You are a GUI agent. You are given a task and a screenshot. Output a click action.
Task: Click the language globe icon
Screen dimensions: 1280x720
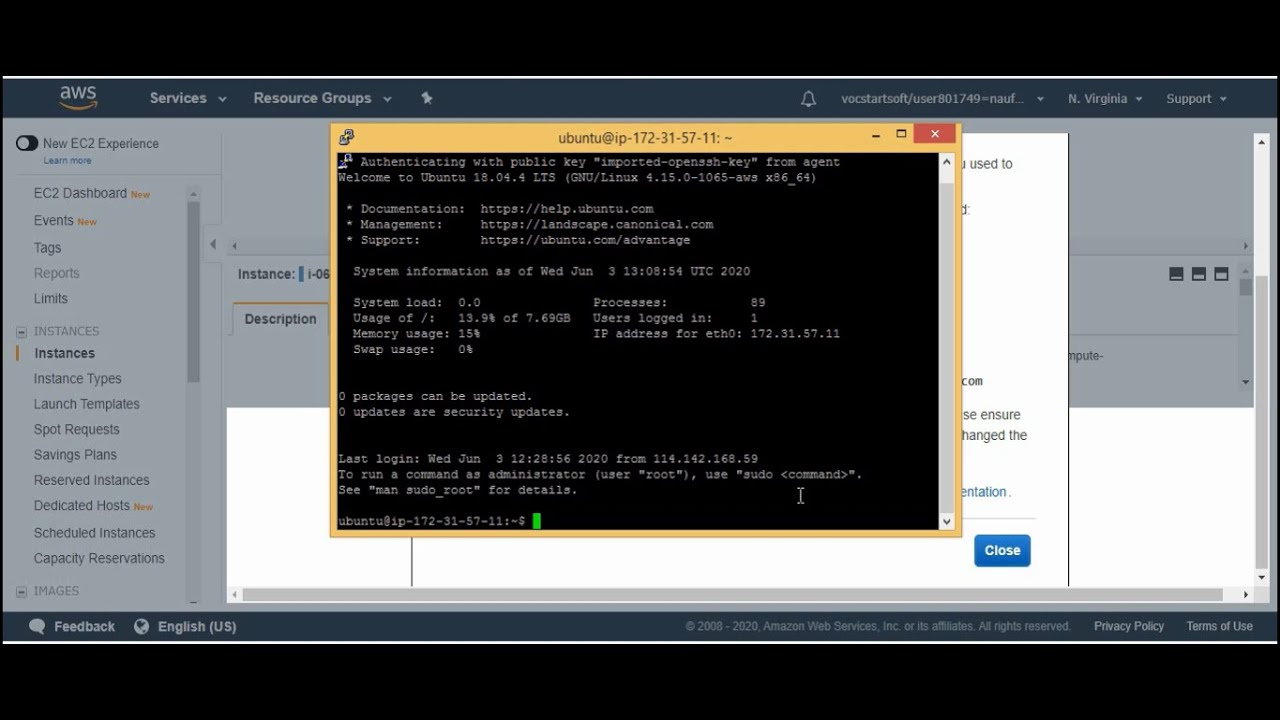[141, 626]
